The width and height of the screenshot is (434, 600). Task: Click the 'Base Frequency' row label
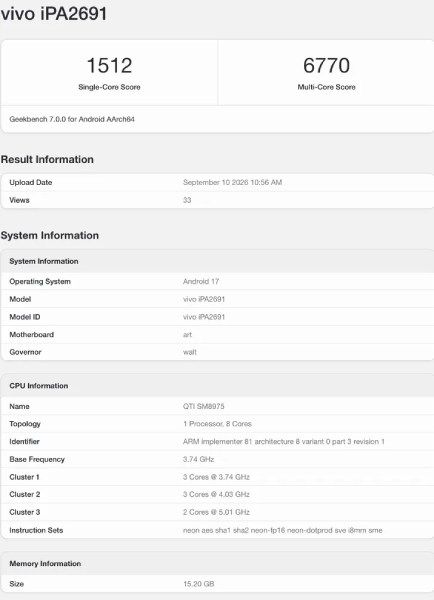37,459
